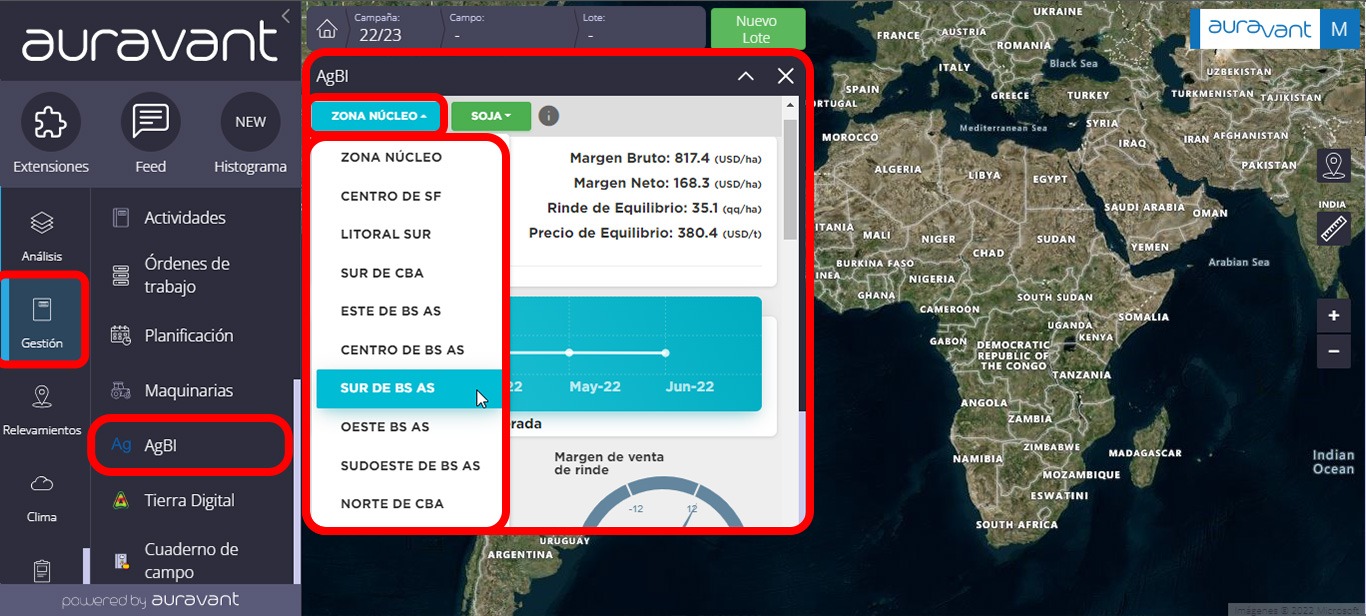Zoom out on the map
This screenshot has height=616, width=1366.
pyautogui.click(x=1334, y=352)
